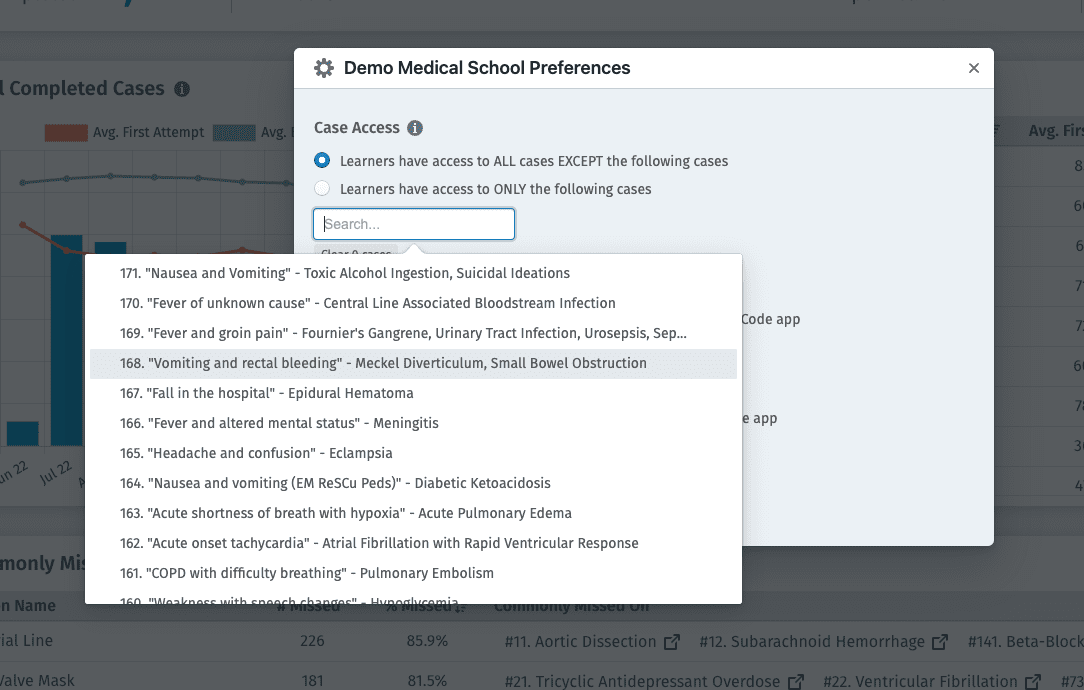Open the Case Access info tooltip icon
Image resolution: width=1084 pixels, height=690 pixels.
[x=415, y=126]
